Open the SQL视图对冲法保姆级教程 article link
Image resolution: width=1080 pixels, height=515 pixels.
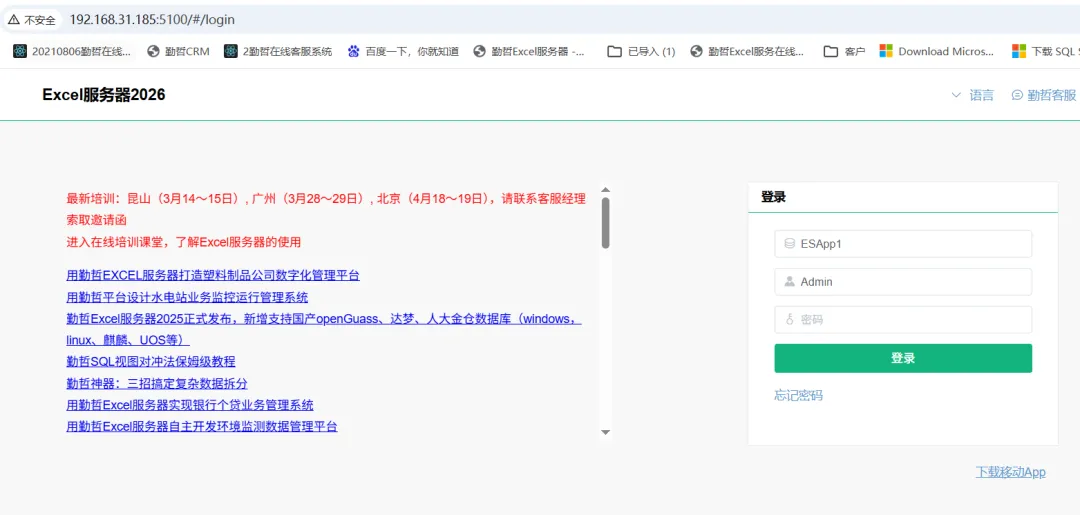tap(151, 361)
